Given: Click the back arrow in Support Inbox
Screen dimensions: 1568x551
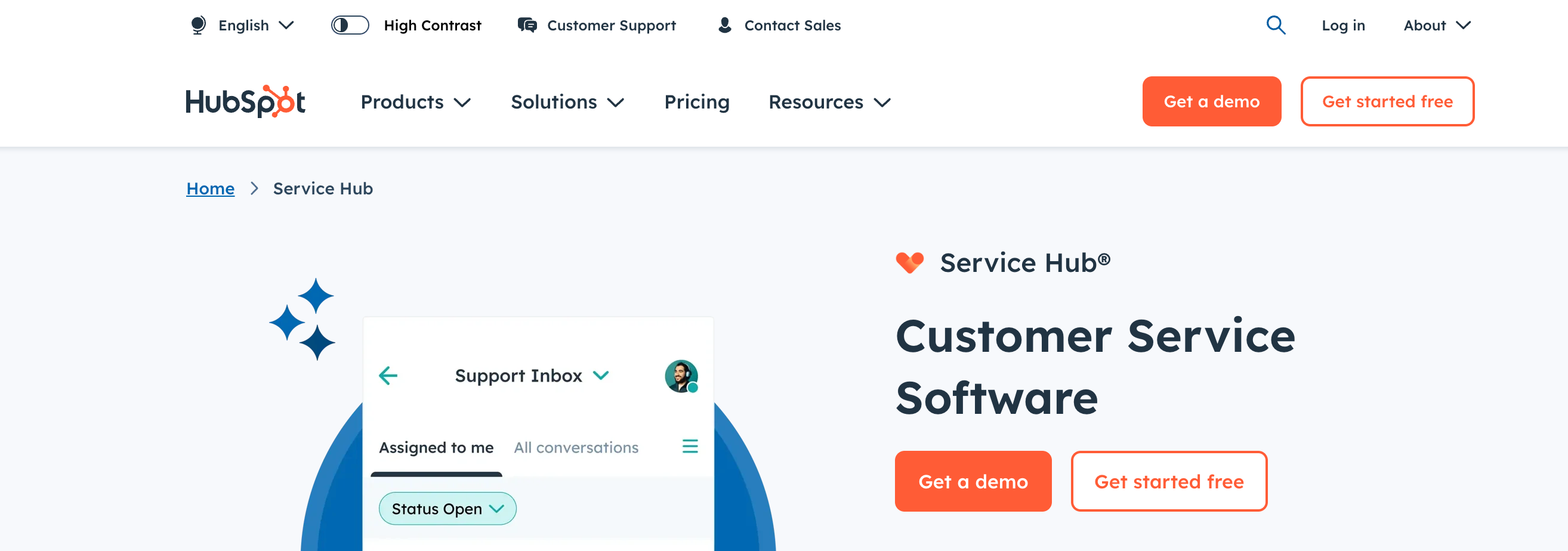Looking at the screenshot, I should click(388, 376).
